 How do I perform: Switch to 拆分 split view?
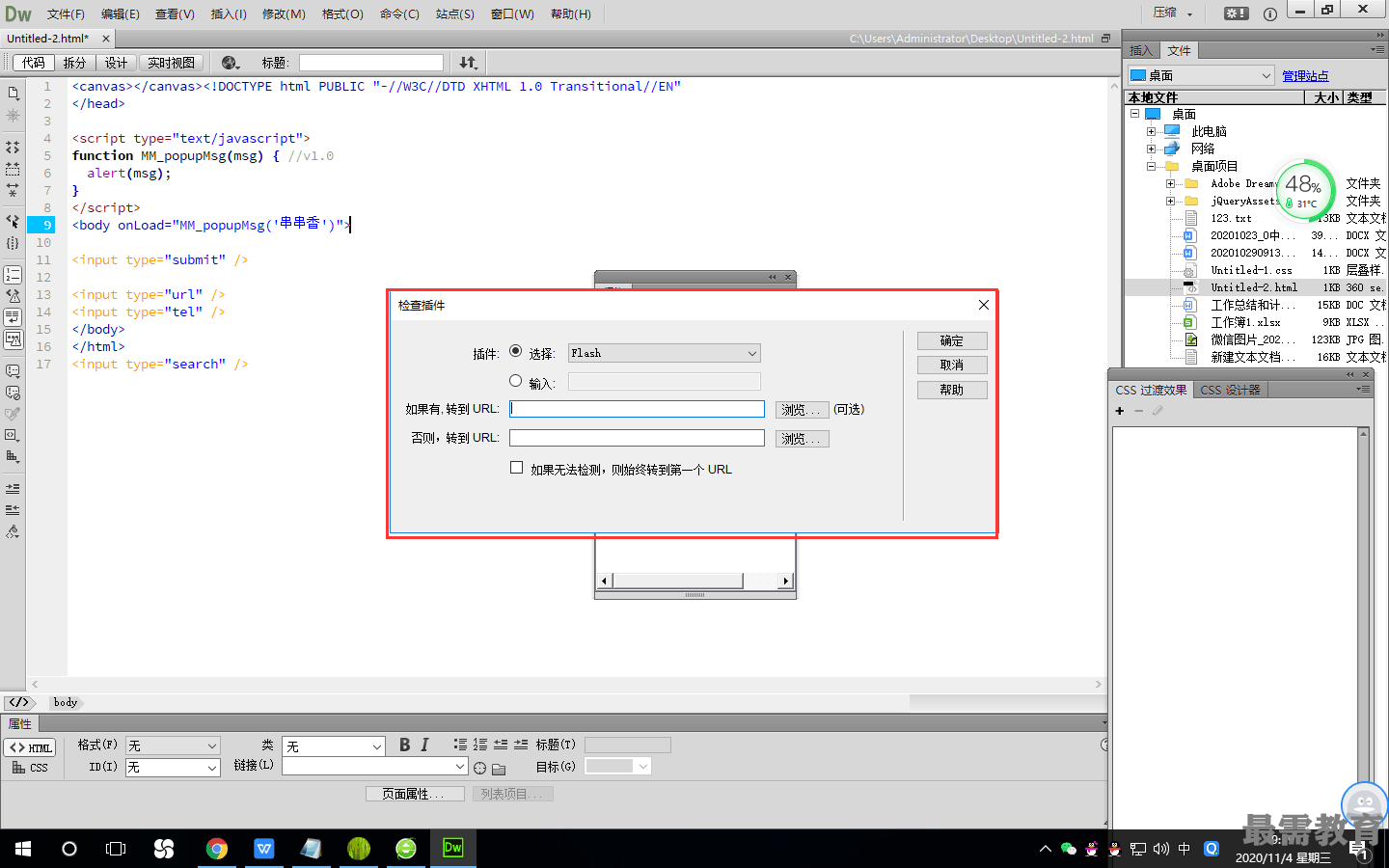[x=74, y=63]
